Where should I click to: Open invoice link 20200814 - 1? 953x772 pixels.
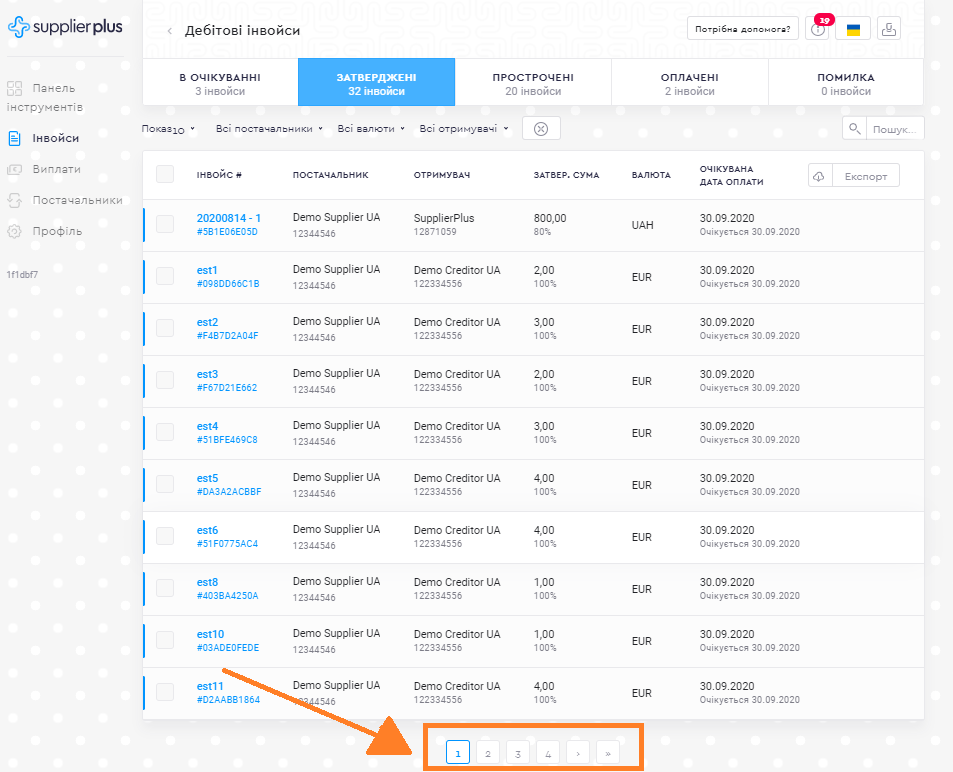point(229,218)
